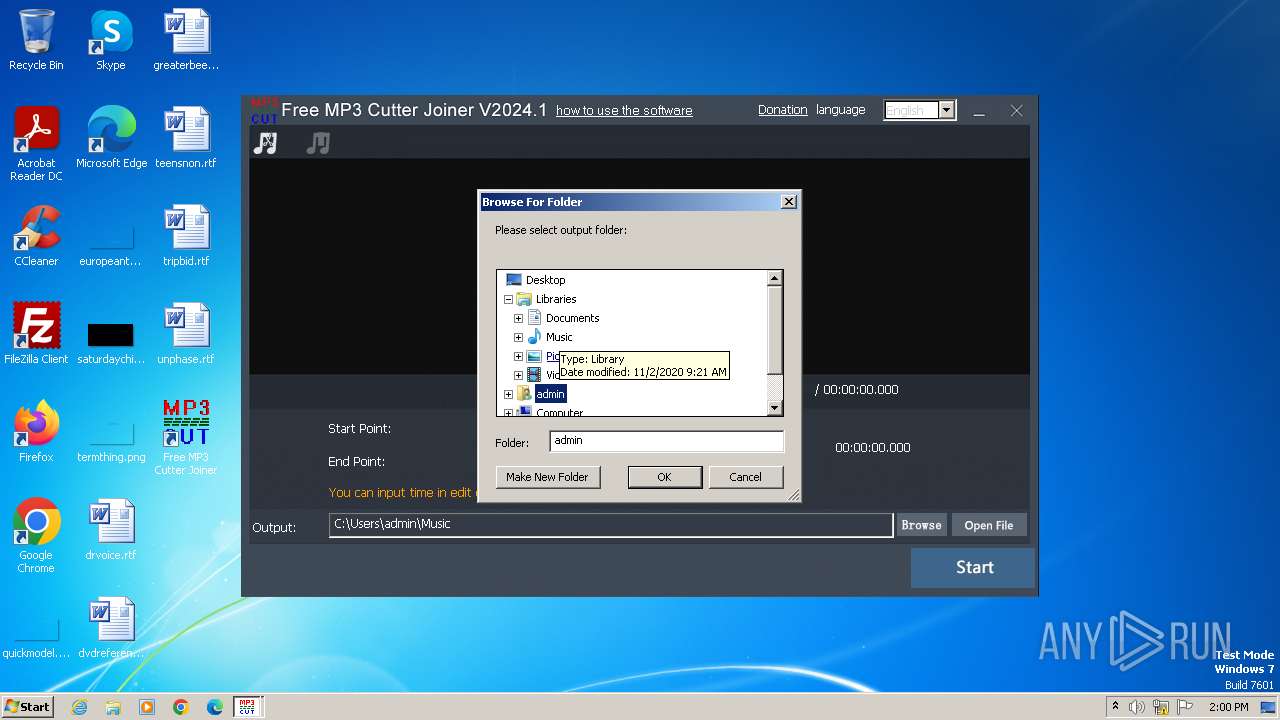Expand the Documents library node
The width and height of the screenshot is (1280, 720).
pos(518,318)
